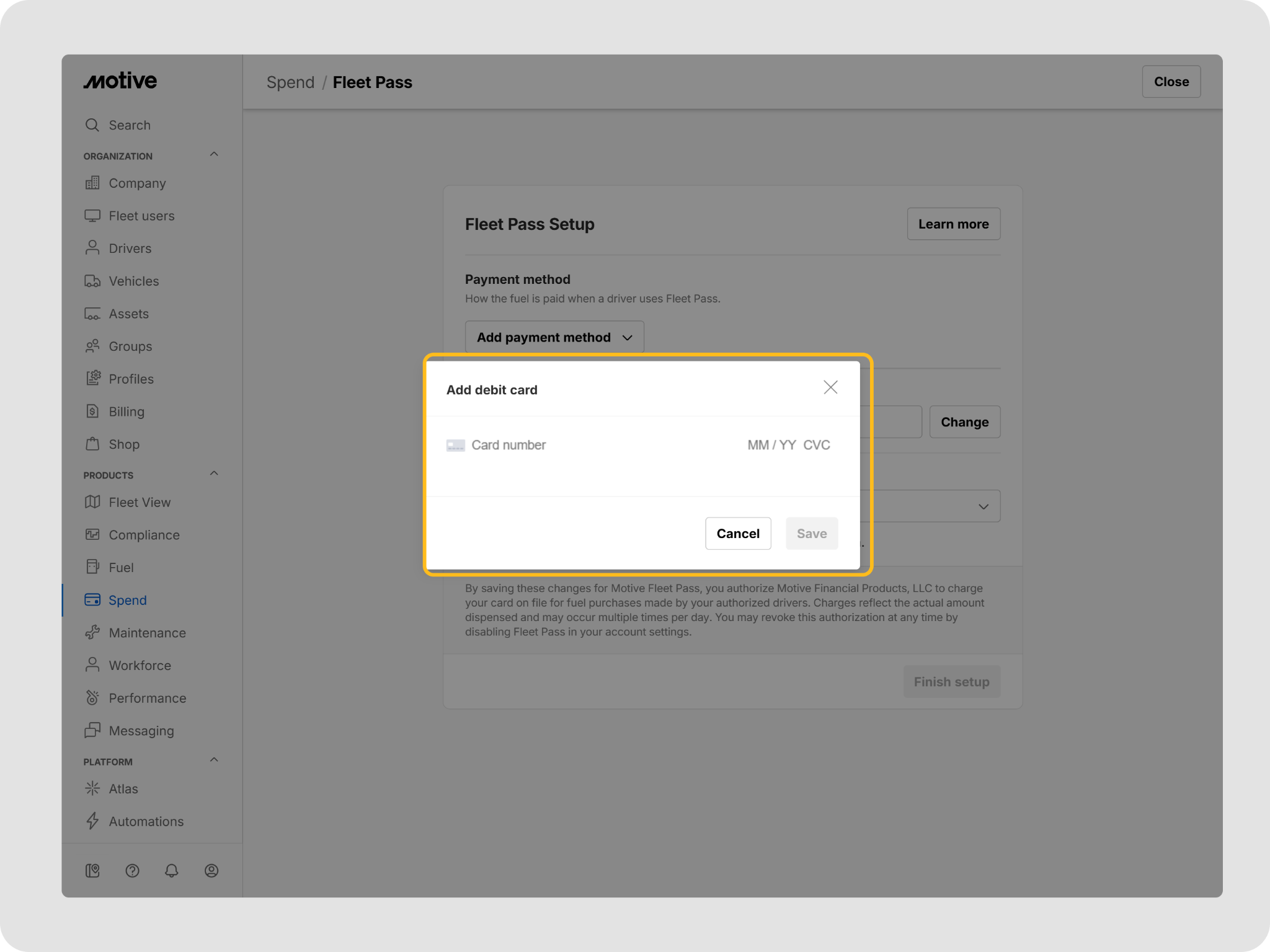Click the Groups people icon
Image resolution: width=1270 pixels, height=952 pixels.
[92, 346]
